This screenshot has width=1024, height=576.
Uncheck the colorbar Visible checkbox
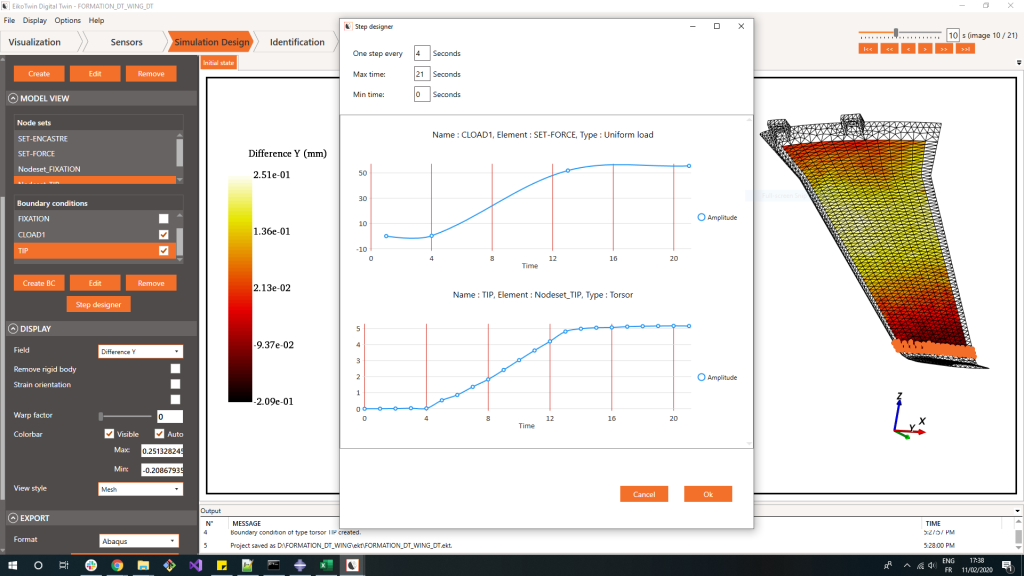pos(109,434)
